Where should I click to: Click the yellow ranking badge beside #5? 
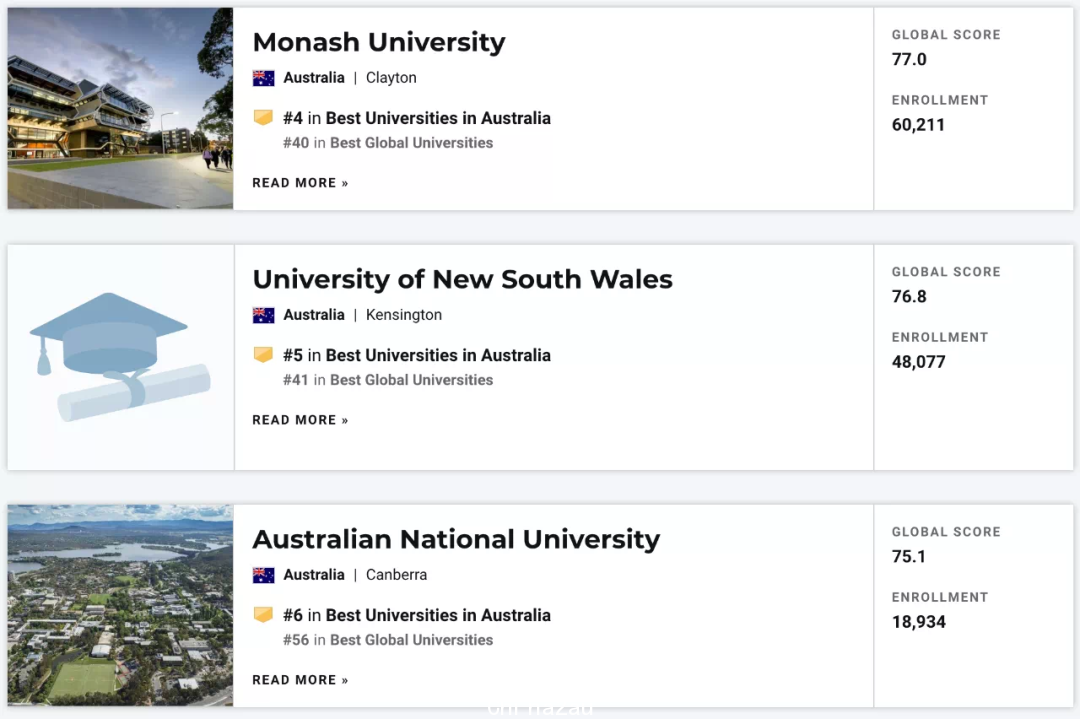(x=263, y=355)
